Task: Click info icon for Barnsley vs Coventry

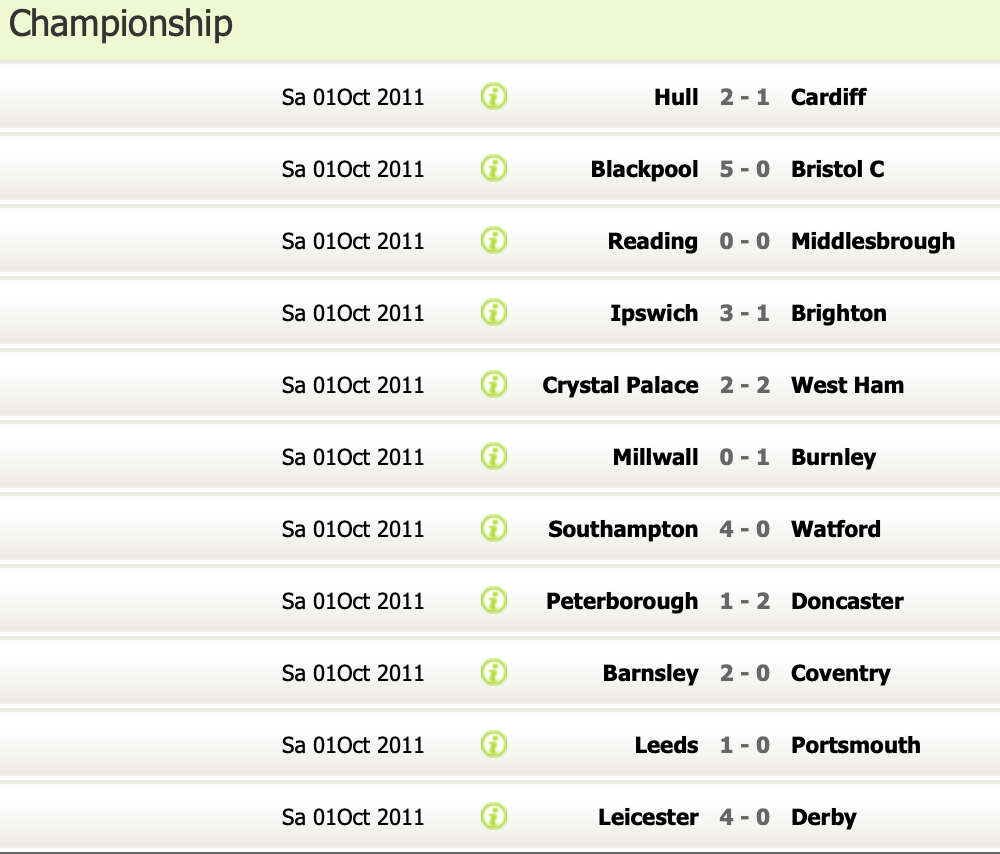Action: click(494, 673)
